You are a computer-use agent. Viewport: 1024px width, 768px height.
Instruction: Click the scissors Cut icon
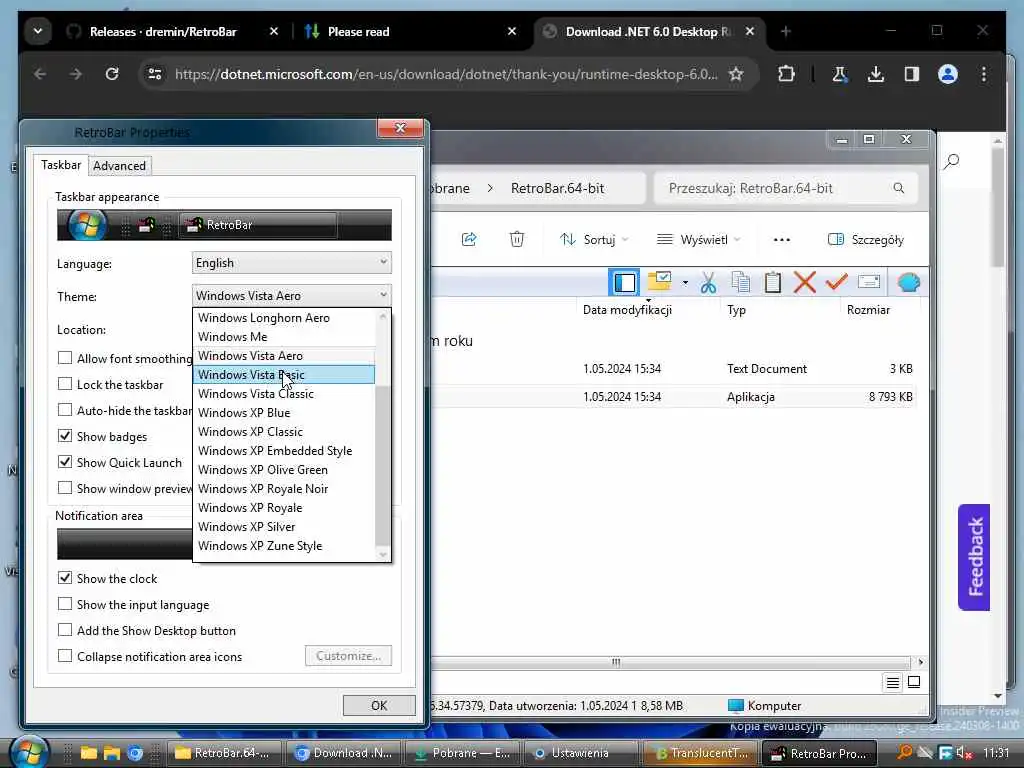709,283
